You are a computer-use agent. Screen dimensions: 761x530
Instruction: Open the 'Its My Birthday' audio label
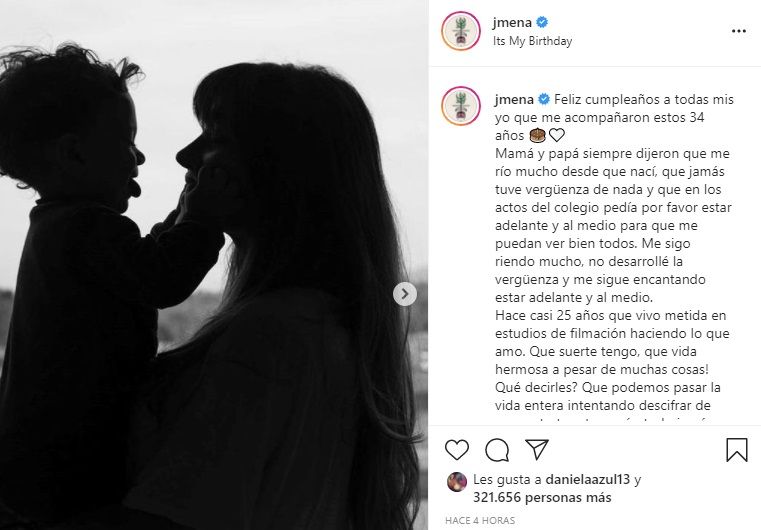[x=532, y=41]
